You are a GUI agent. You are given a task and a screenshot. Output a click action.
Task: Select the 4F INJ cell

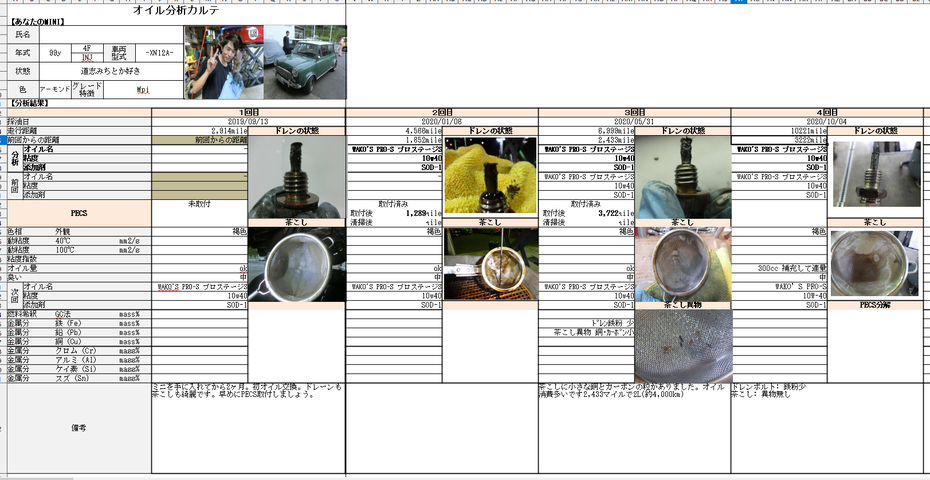[x=87, y=53]
